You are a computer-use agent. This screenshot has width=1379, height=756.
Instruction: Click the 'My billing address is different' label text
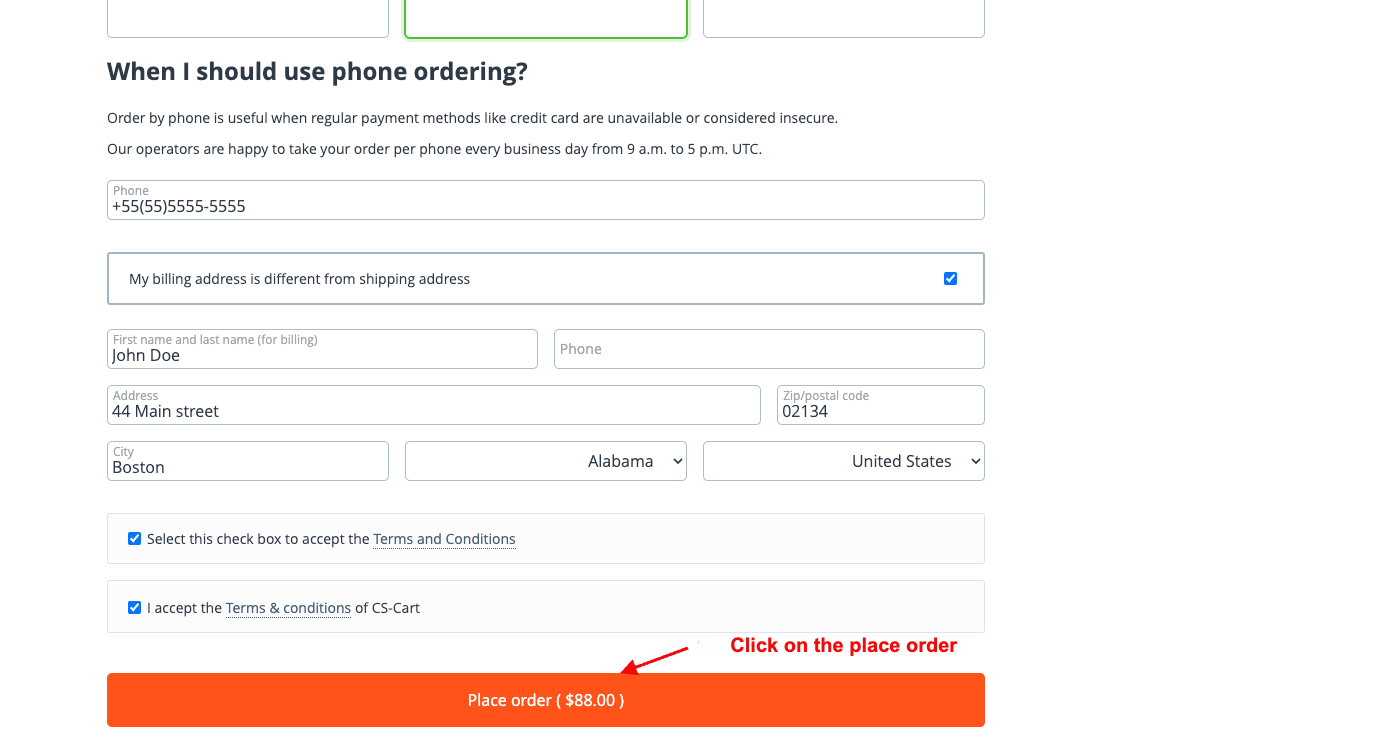pos(299,279)
